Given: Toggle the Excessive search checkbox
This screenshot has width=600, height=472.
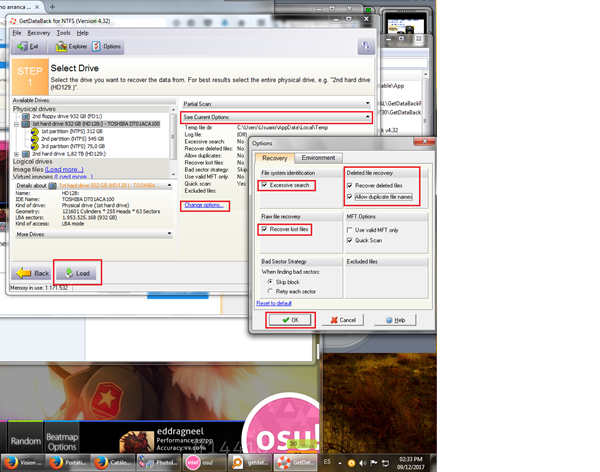Looking at the screenshot, I should click(x=264, y=185).
